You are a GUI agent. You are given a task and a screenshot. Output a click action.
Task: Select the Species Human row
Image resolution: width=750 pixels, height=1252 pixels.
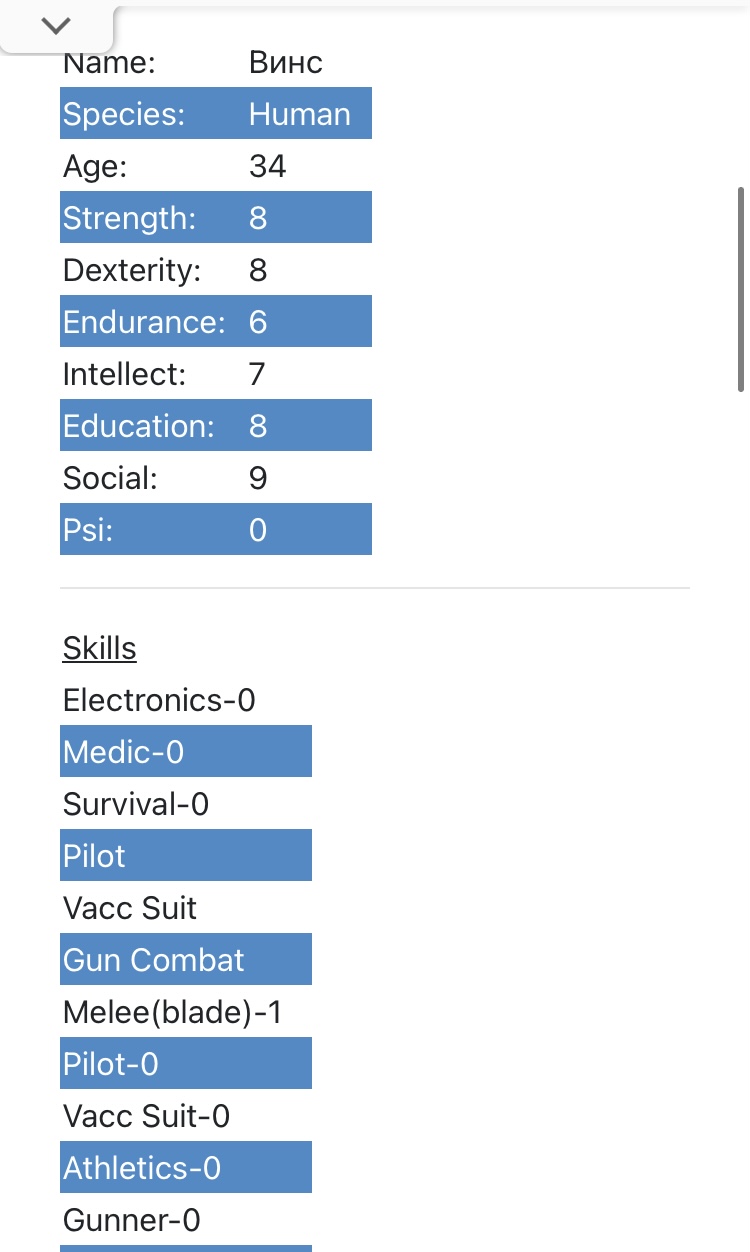point(215,114)
